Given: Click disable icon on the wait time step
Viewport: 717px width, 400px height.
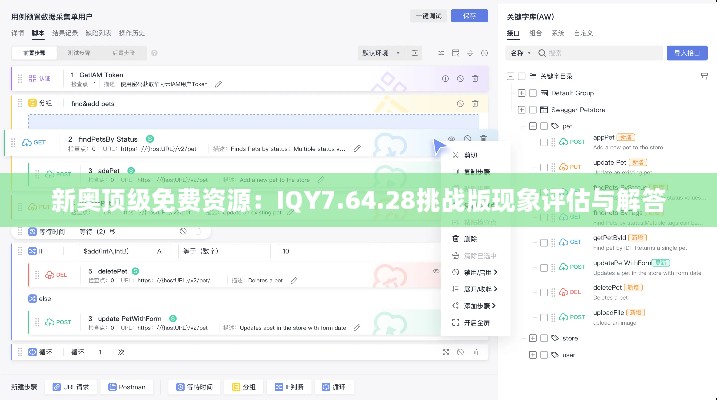Looking at the screenshot, I should pos(183,231).
